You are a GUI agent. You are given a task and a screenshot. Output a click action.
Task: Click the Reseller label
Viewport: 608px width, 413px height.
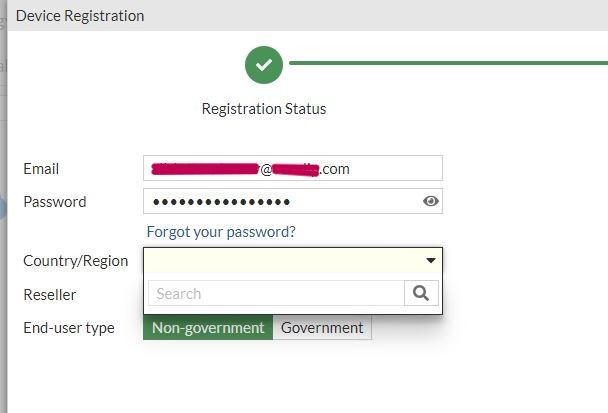(50, 295)
